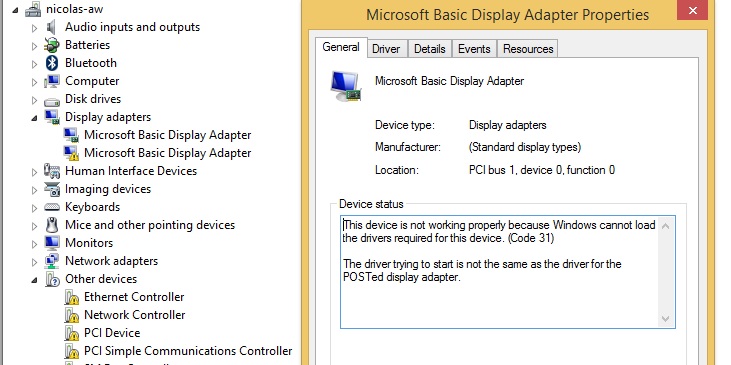Select the 'nicolas-aw' root label
Screen dimensions: 731x365
point(75,9)
